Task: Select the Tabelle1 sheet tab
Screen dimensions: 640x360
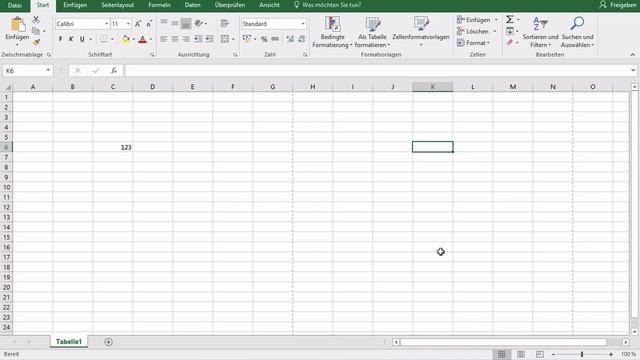Action: coord(69,342)
